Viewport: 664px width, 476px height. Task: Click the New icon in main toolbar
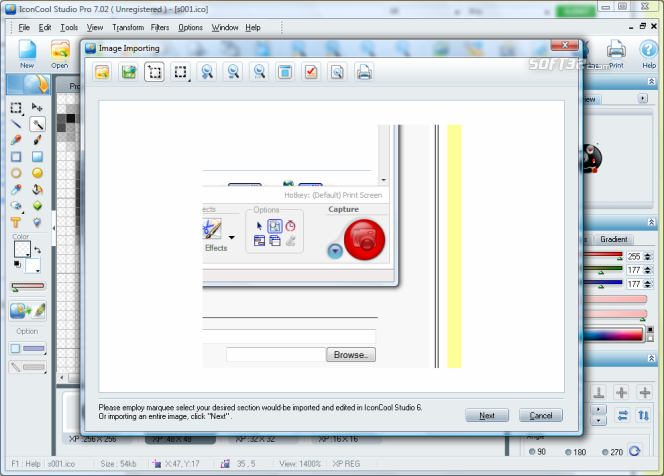pyautogui.click(x=27, y=54)
